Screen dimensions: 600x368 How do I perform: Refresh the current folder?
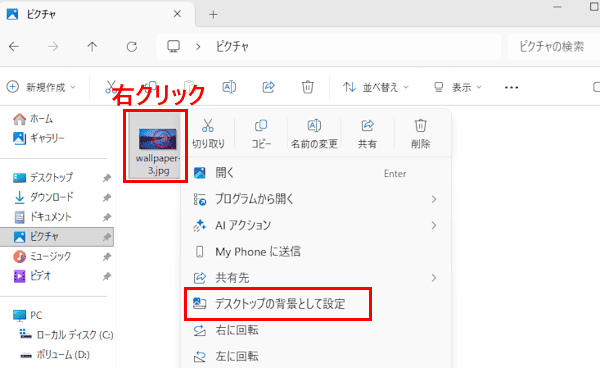(x=132, y=47)
